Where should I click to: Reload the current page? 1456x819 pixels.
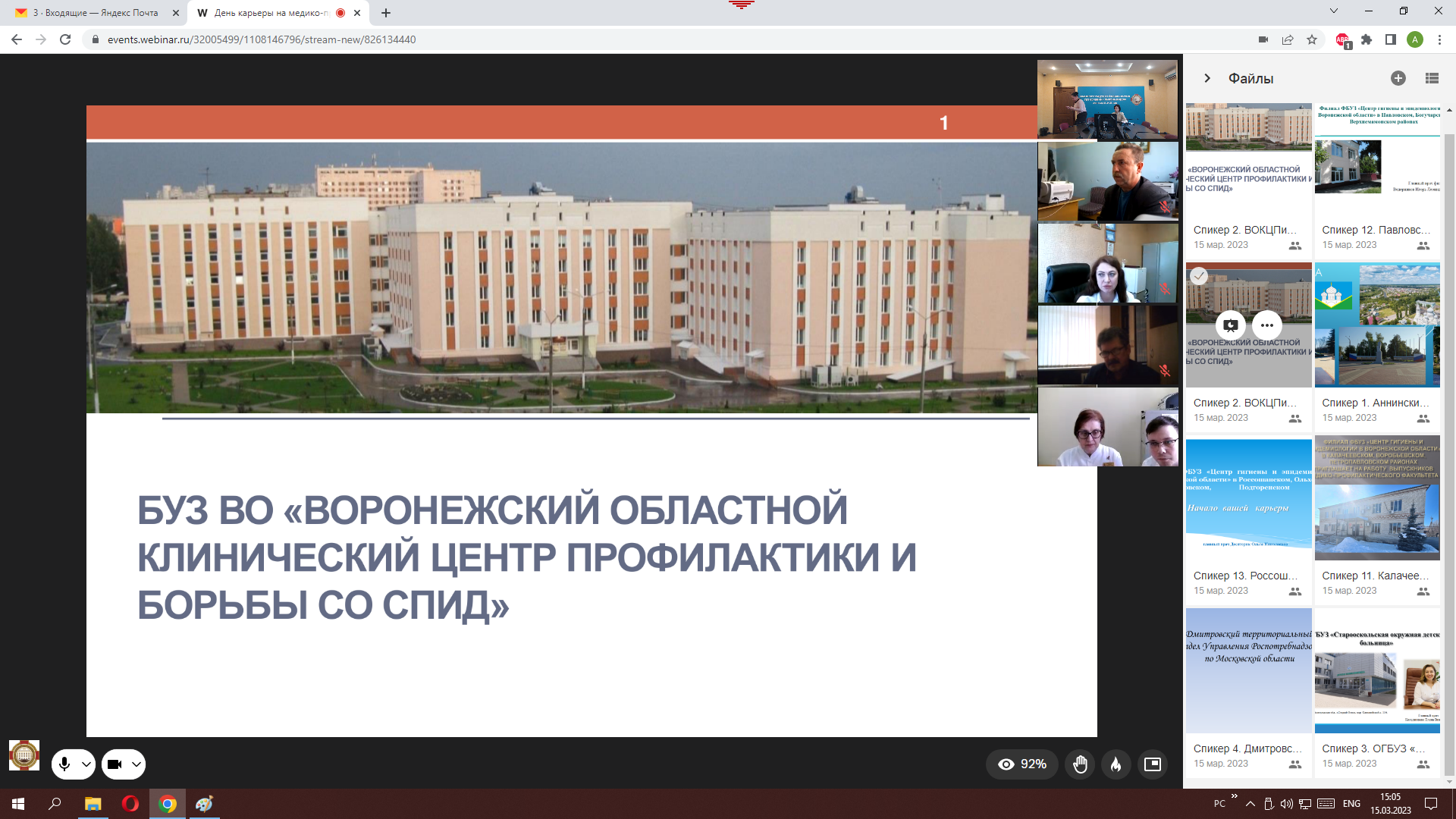(65, 39)
